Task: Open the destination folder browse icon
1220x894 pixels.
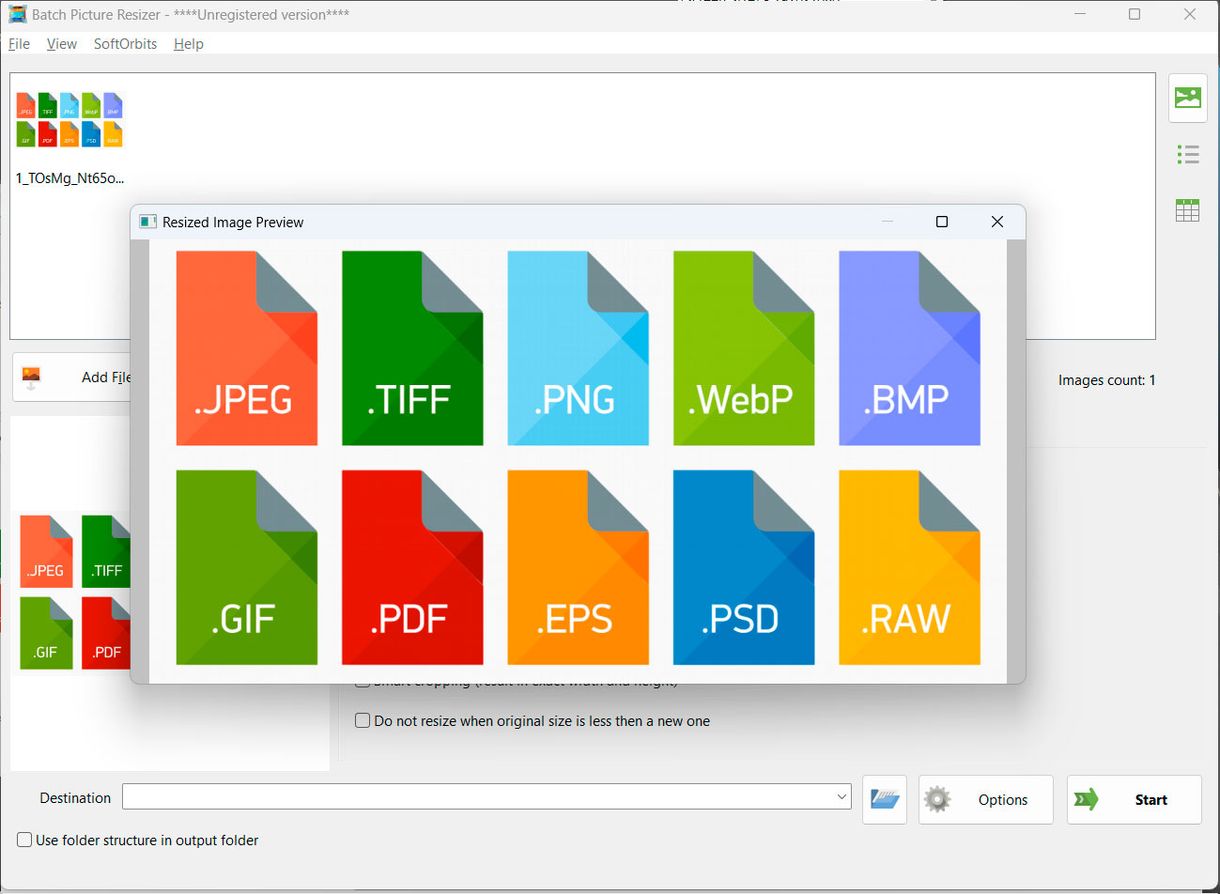Action: (x=884, y=799)
